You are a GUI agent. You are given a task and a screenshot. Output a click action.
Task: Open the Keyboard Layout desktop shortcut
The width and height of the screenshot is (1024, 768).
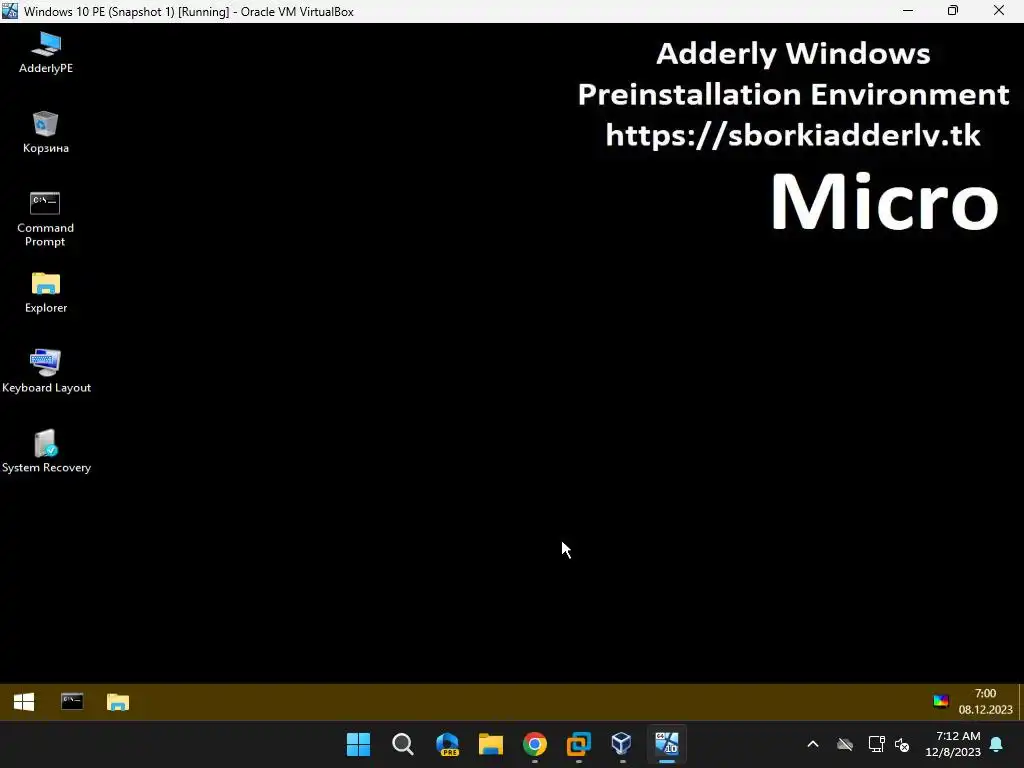tap(46, 371)
